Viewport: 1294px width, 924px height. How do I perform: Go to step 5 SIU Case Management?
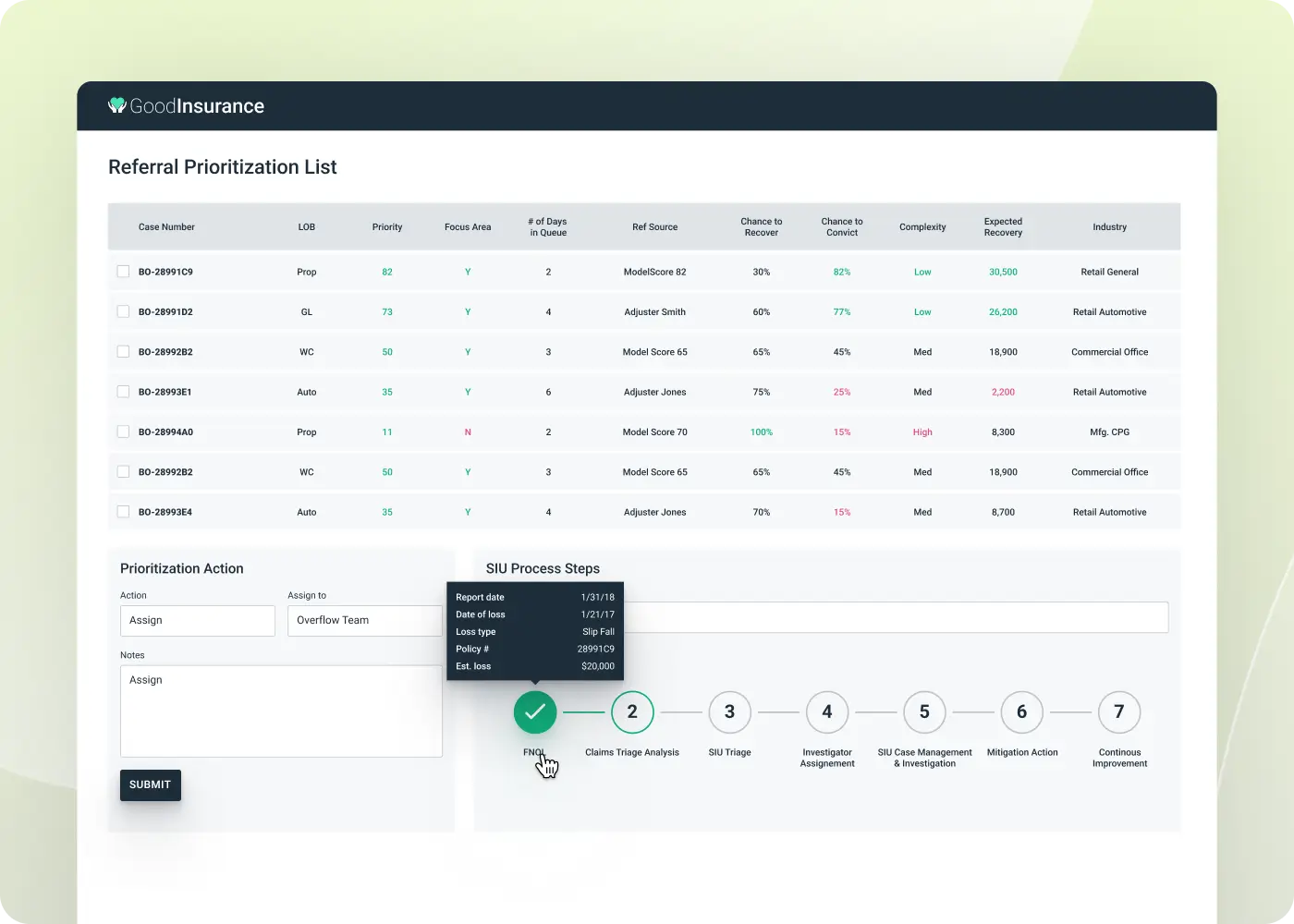click(924, 711)
